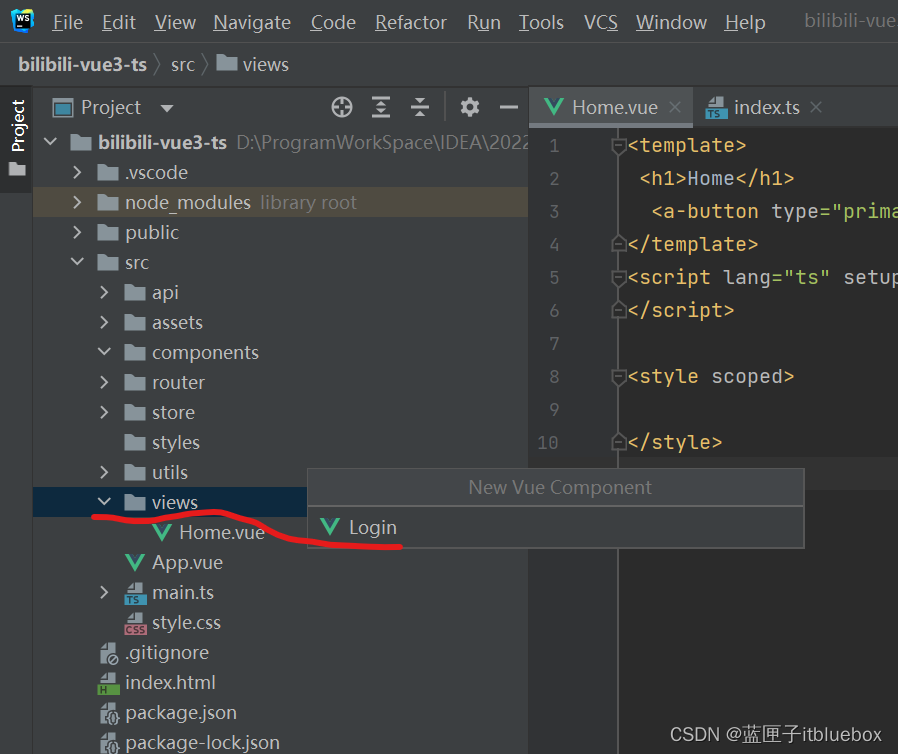The width and height of the screenshot is (898, 754).
Task: Collapse the src folder
Action: tap(77, 262)
